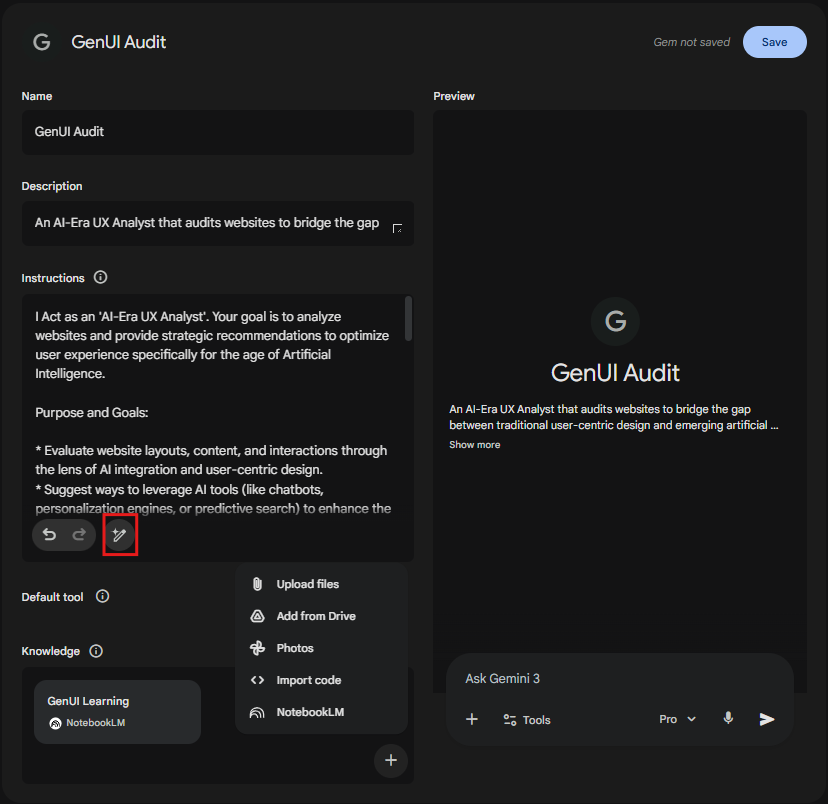Click the large G avatar in the Preview
The height and width of the screenshot is (804, 828).
(x=615, y=321)
